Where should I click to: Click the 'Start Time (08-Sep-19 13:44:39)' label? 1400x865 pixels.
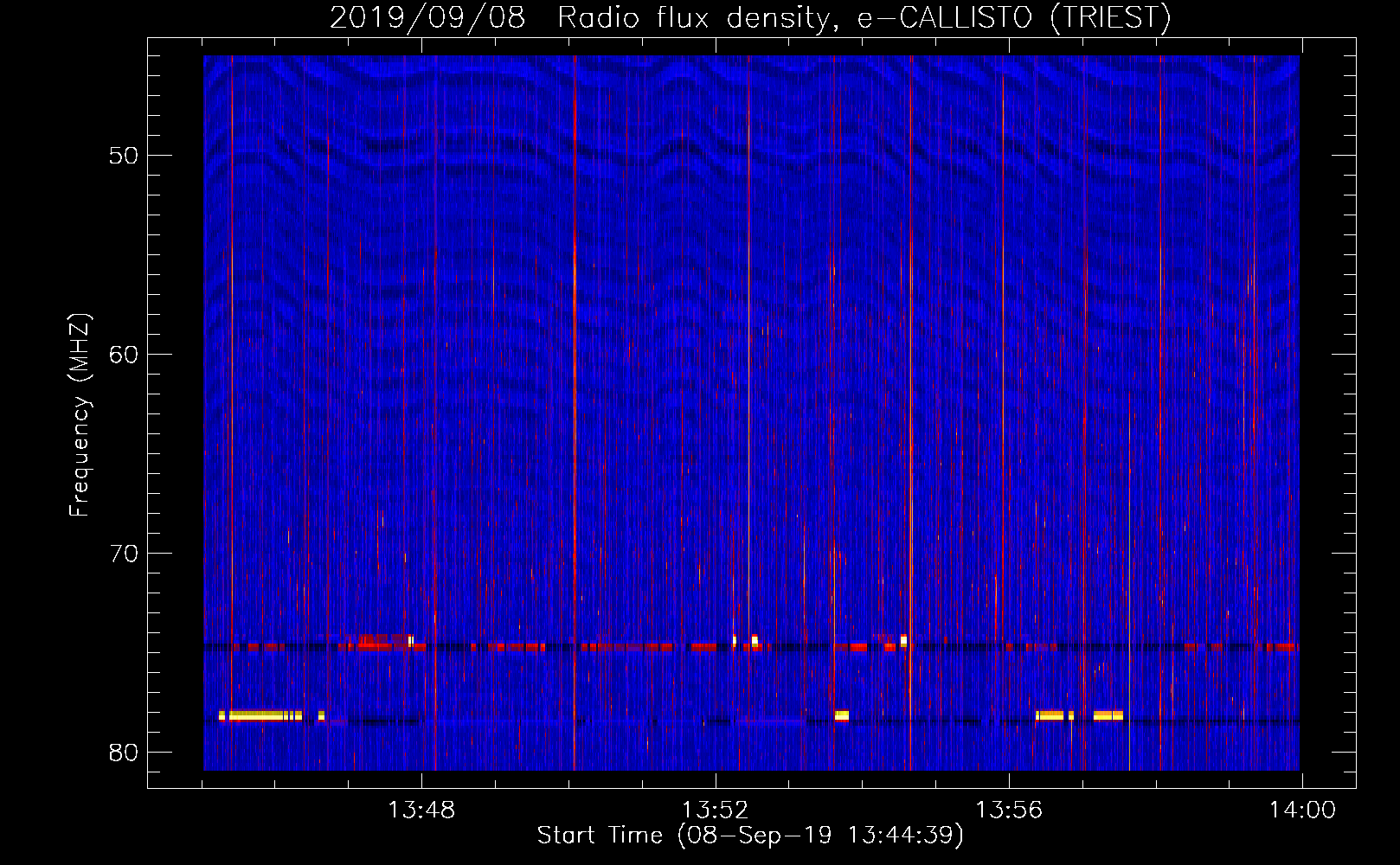tap(750, 836)
